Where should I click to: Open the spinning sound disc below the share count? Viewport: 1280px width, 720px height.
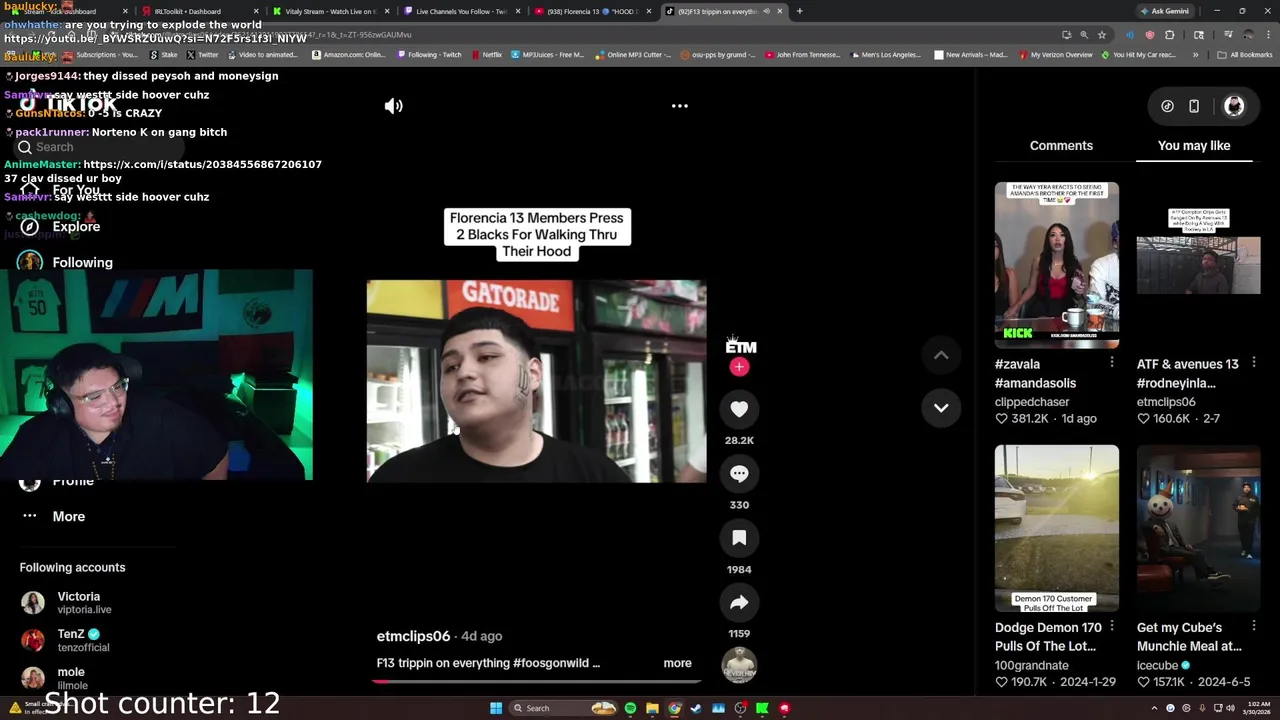click(739, 664)
